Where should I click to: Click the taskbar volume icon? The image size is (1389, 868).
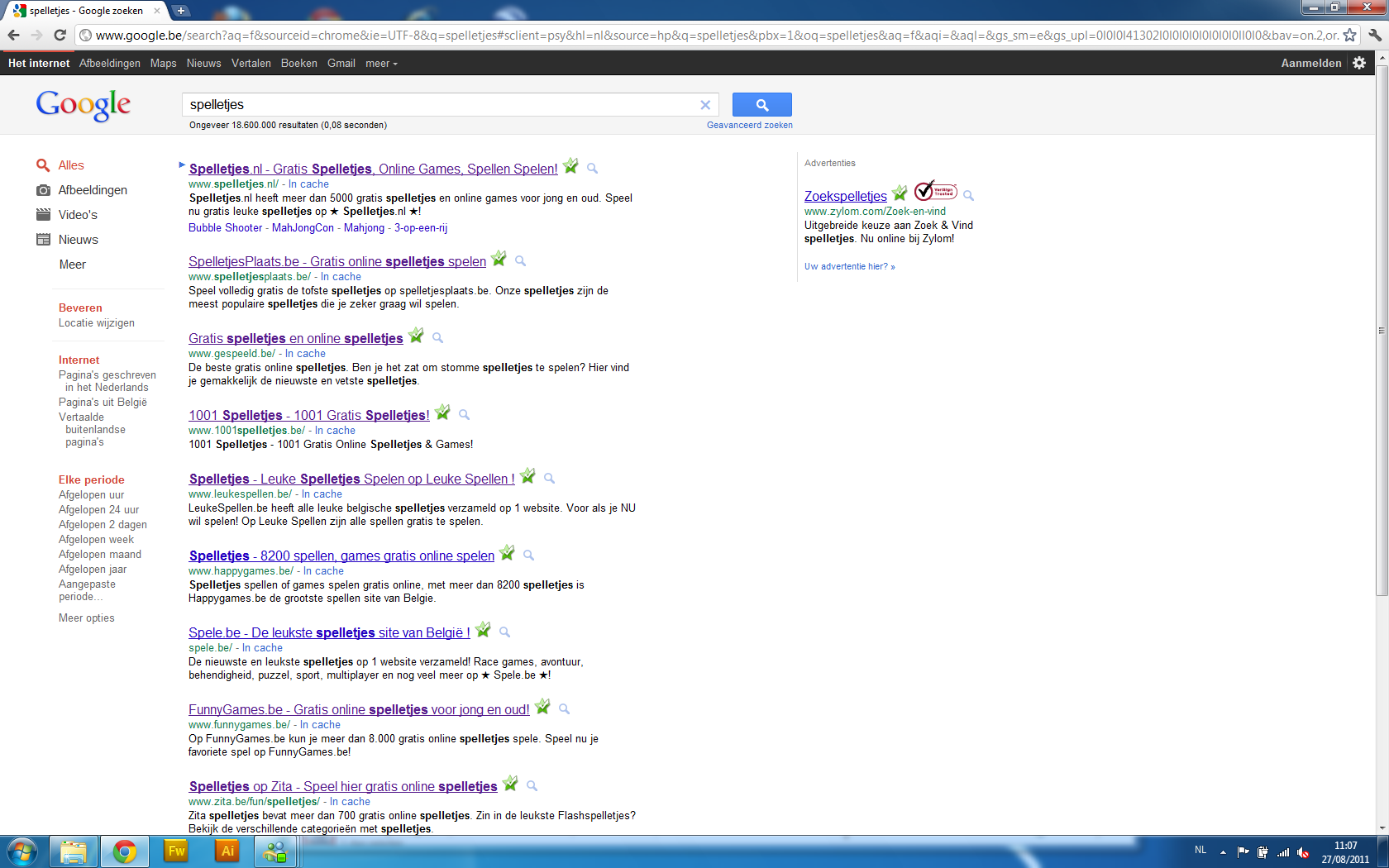coord(1303,852)
